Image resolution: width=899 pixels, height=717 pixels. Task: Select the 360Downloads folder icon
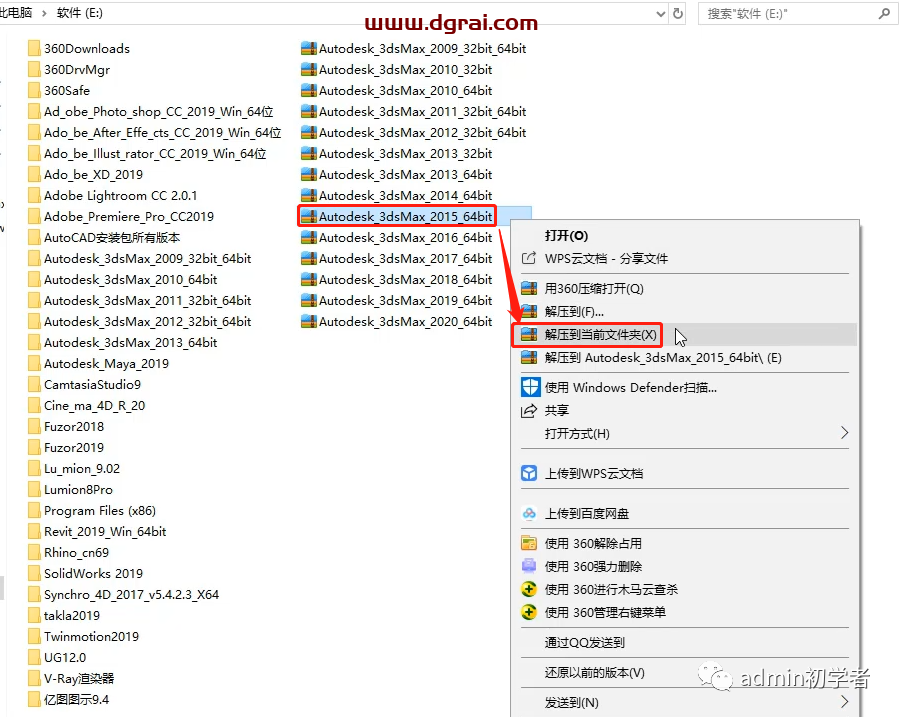point(34,48)
